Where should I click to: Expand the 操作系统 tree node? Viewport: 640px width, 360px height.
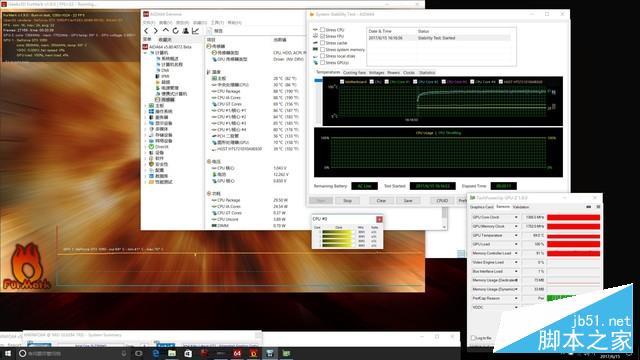(146, 111)
